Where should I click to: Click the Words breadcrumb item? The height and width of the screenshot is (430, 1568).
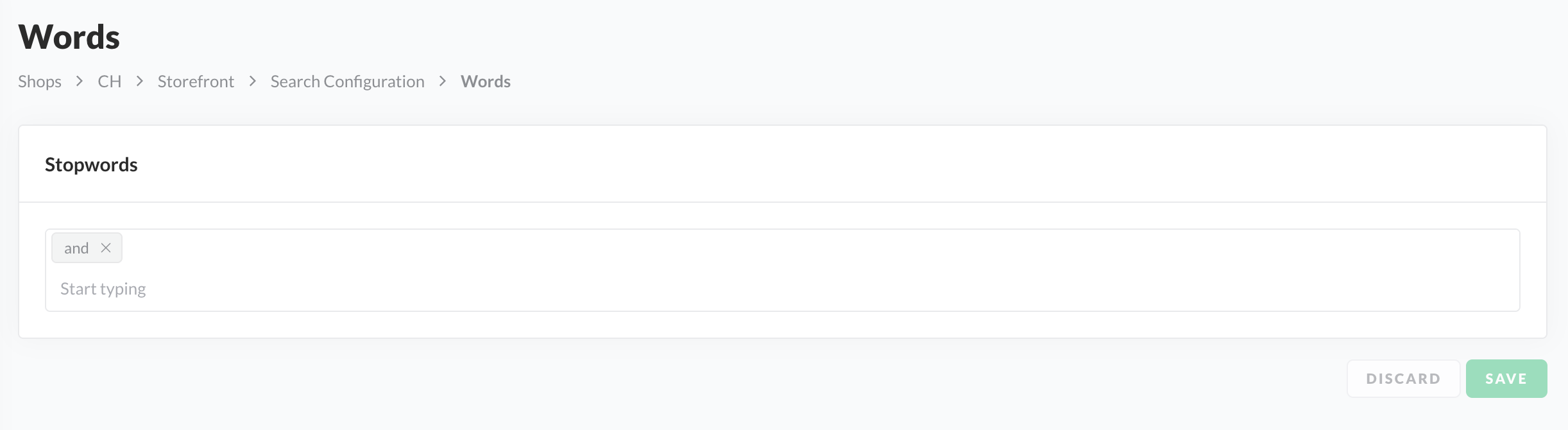pos(486,82)
